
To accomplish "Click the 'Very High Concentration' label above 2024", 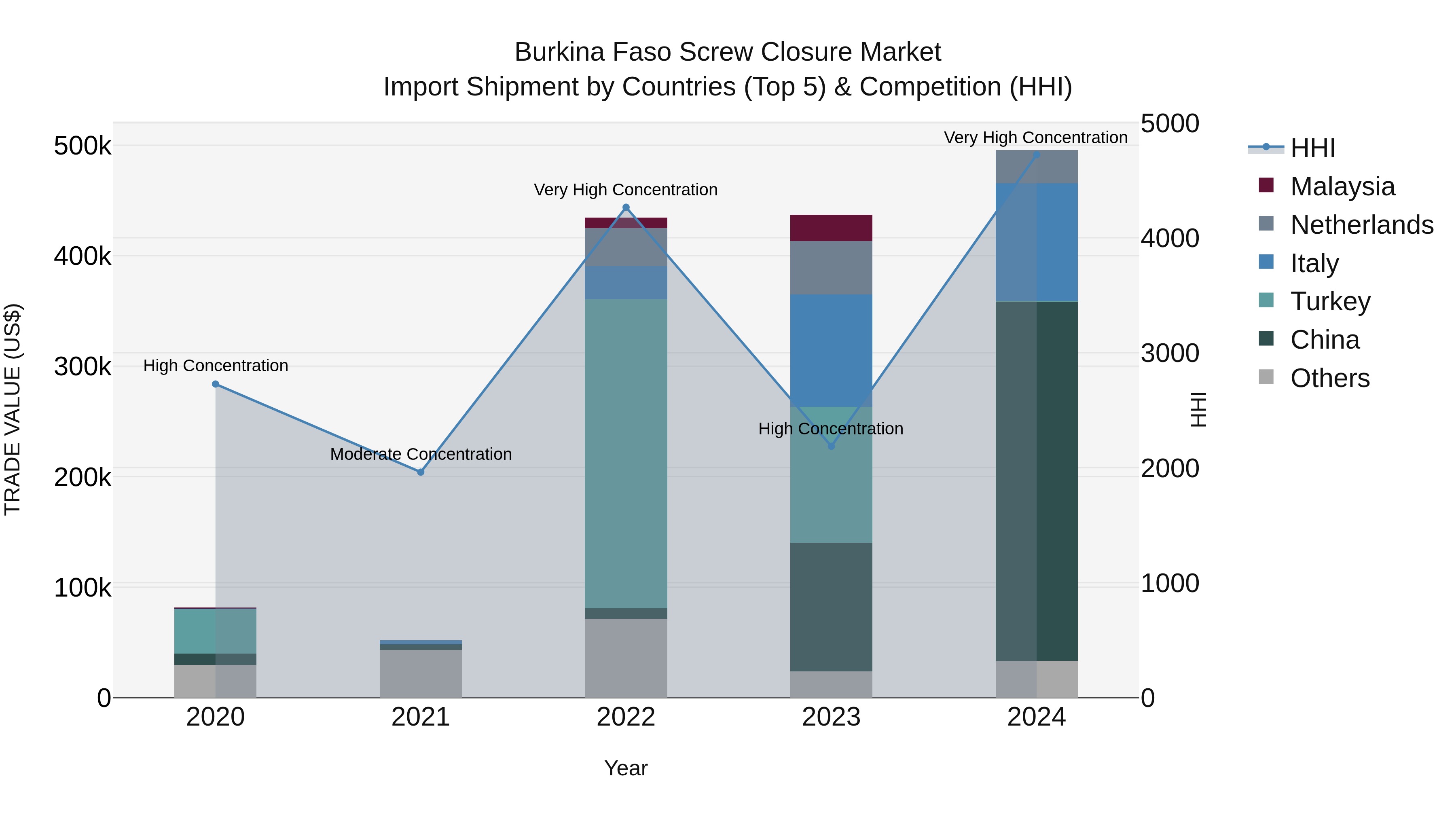I will [1036, 138].
